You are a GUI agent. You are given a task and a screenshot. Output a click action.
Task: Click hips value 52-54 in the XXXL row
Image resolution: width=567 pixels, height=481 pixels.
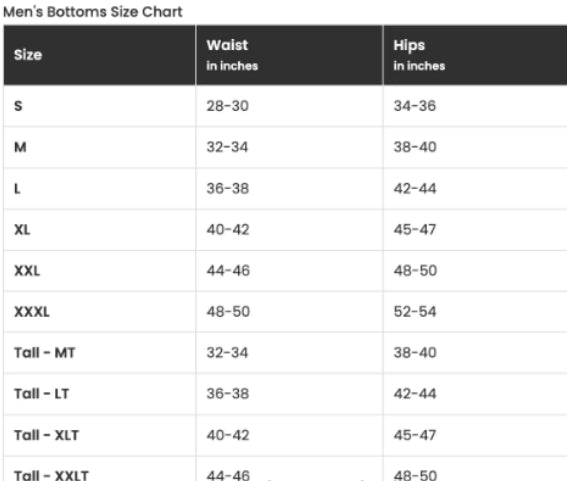point(415,312)
